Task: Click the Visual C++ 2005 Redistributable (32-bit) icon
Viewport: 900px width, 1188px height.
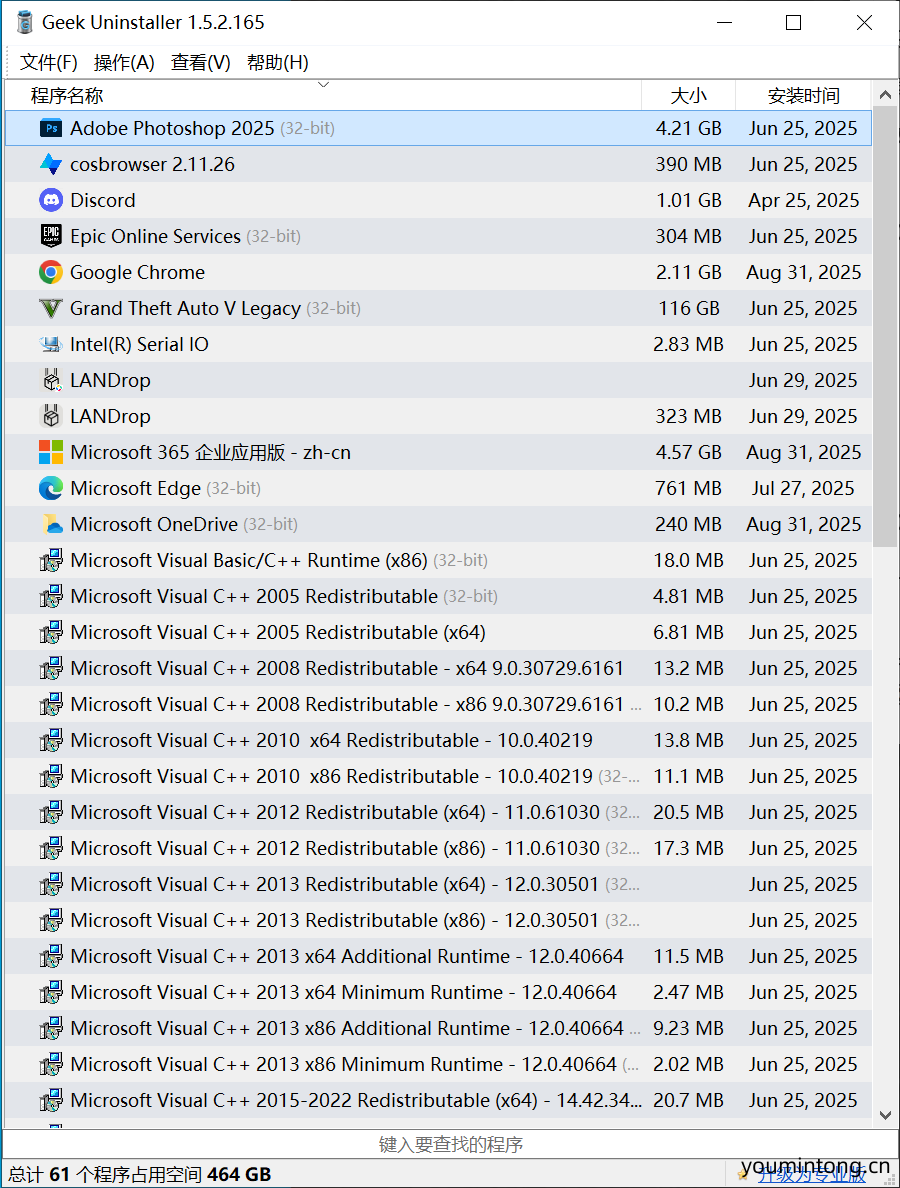Action: (x=51, y=596)
